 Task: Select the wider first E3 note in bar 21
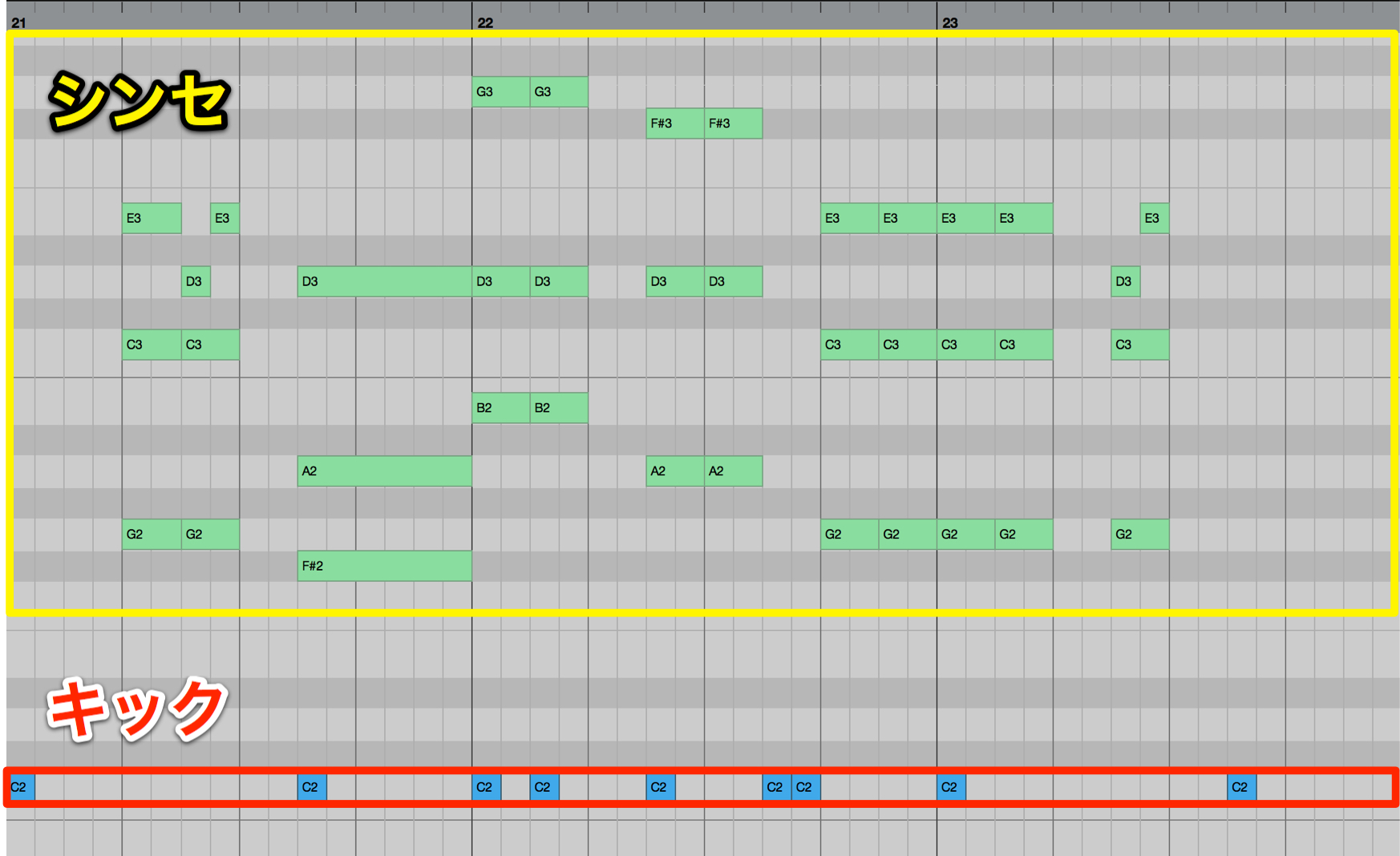point(152,218)
